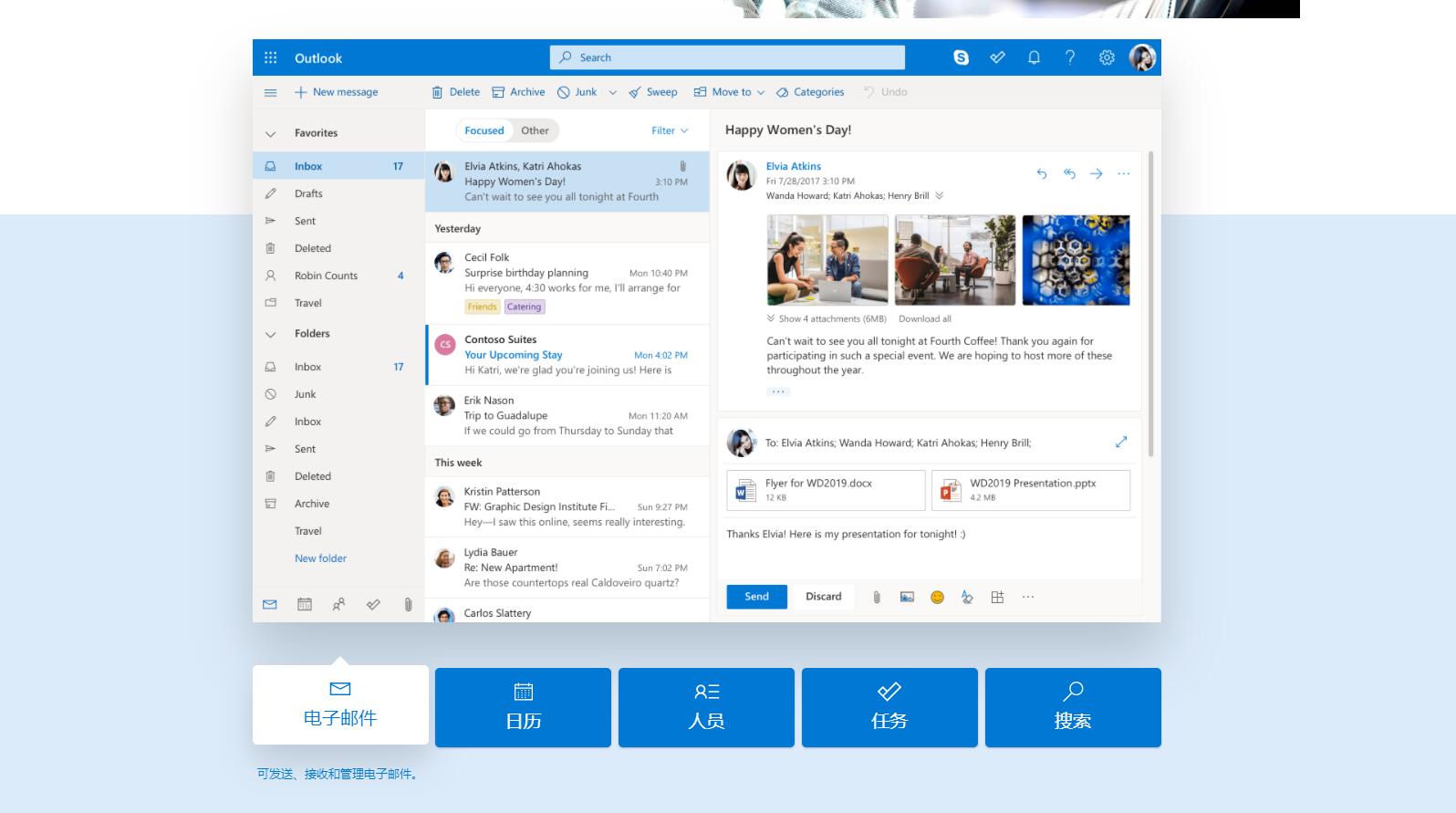The width and height of the screenshot is (1456, 813).
Task: Open the Filter dropdown
Action: click(x=670, y=130)
